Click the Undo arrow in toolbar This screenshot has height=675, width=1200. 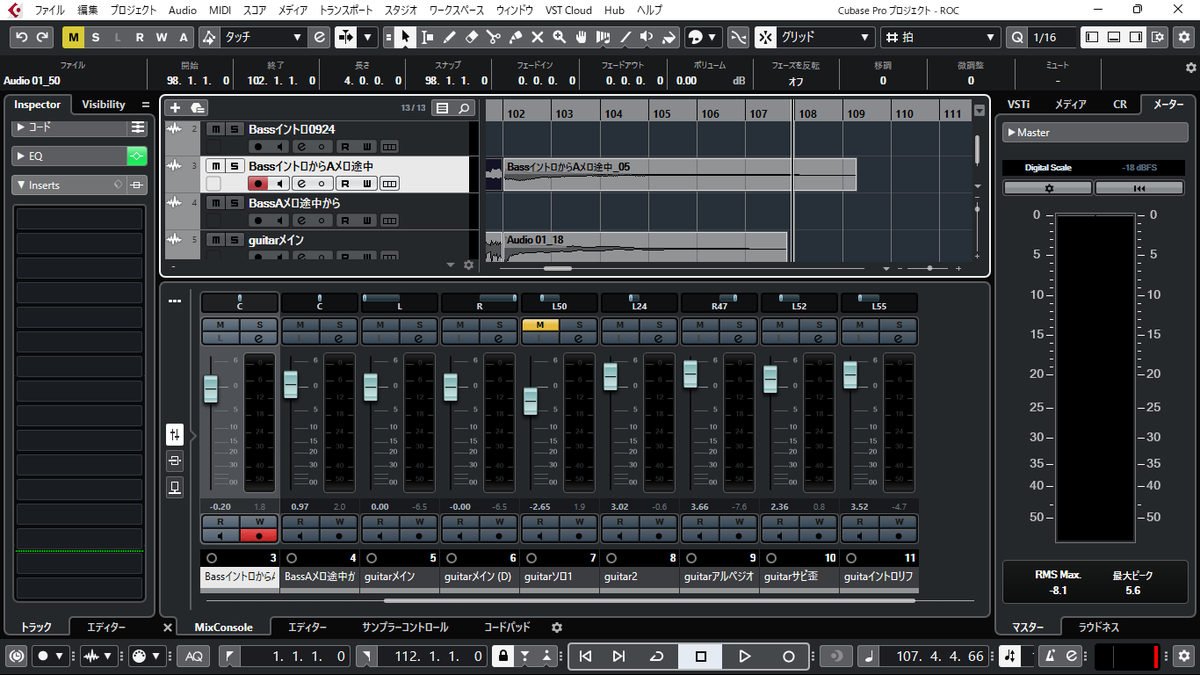click(x=22, y=37)
